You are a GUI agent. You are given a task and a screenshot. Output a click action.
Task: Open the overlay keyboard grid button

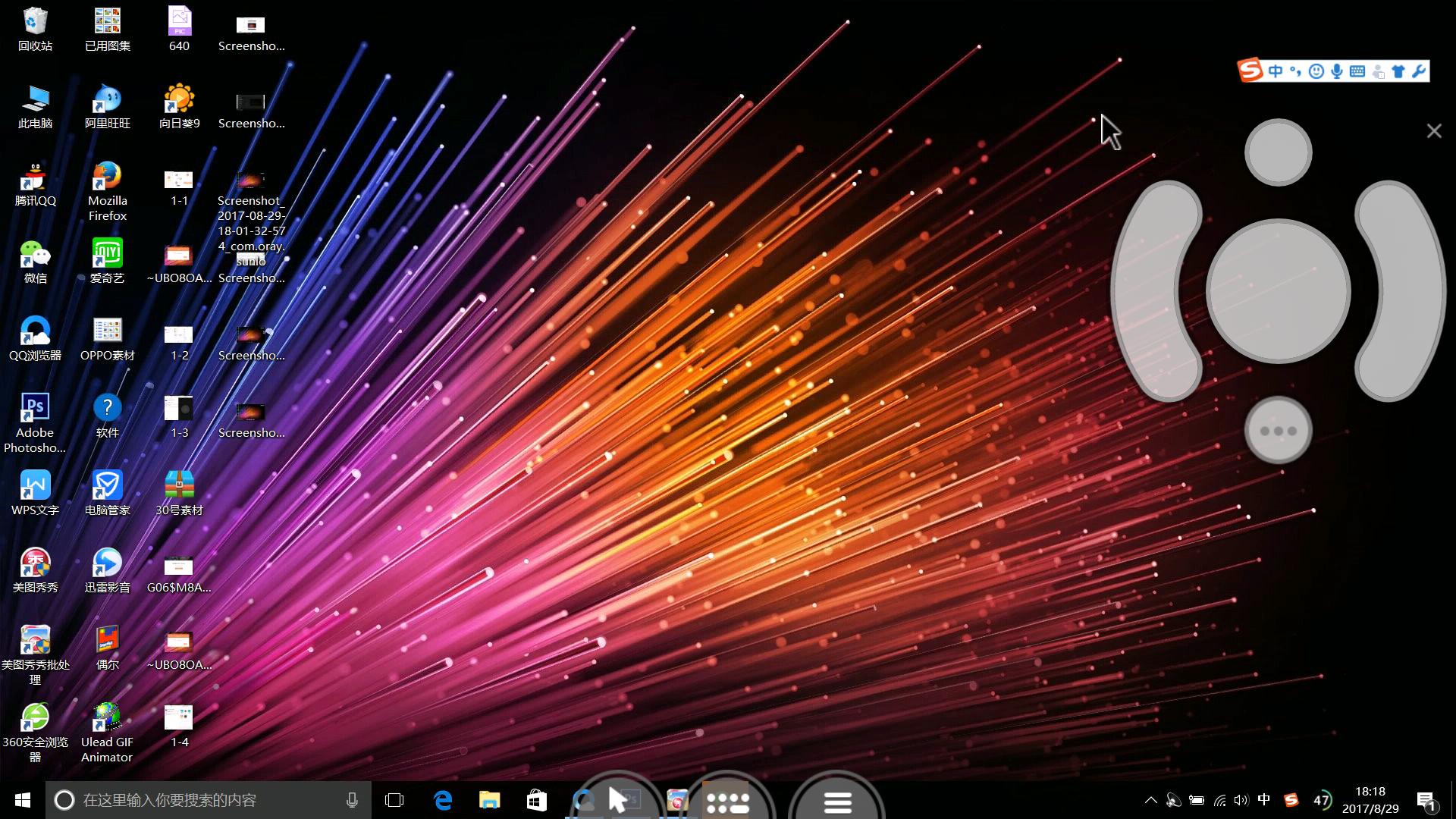click(x=728, y=802)
